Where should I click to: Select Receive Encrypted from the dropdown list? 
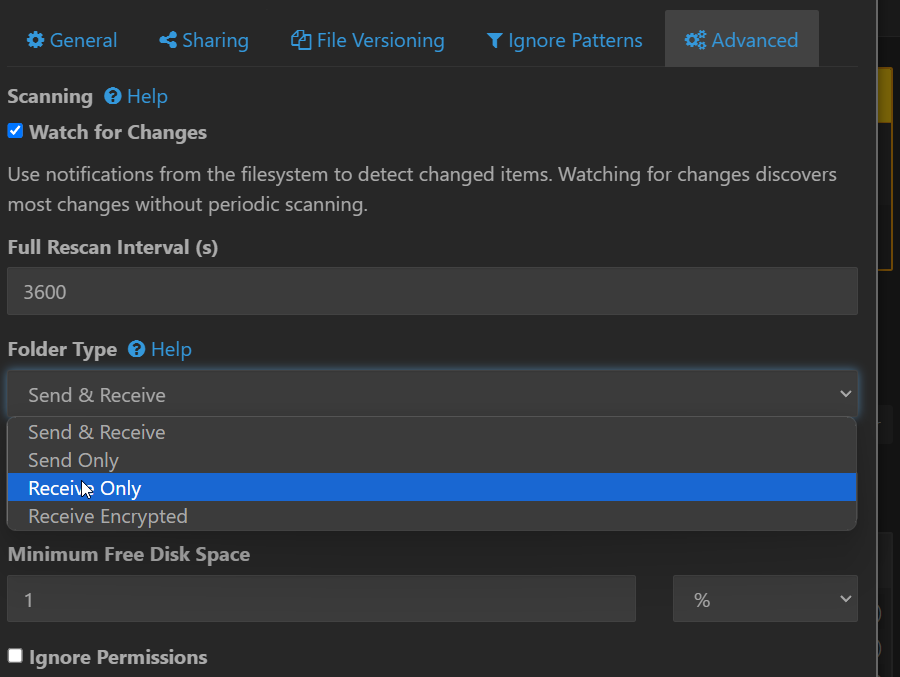[x=108, y=516]
